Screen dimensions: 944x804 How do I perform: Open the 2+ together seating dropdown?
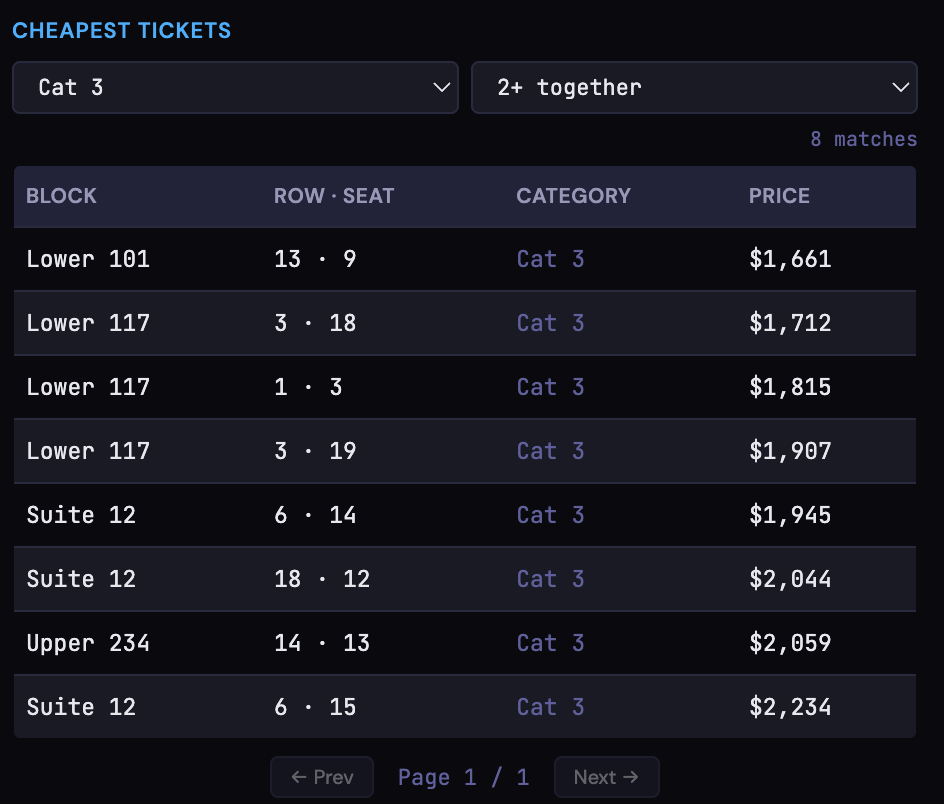(694, 87)
